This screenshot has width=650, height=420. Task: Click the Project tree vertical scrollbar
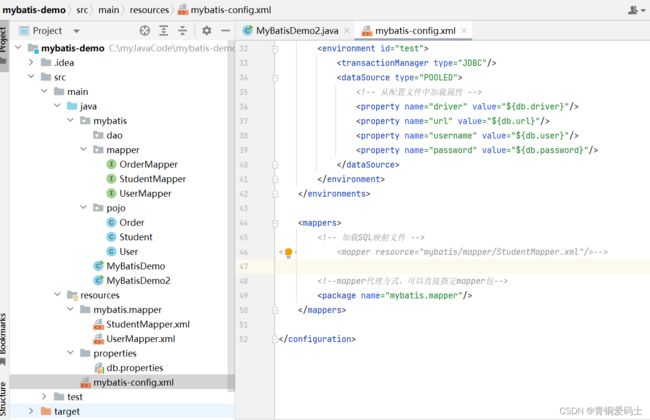point(231,216)
